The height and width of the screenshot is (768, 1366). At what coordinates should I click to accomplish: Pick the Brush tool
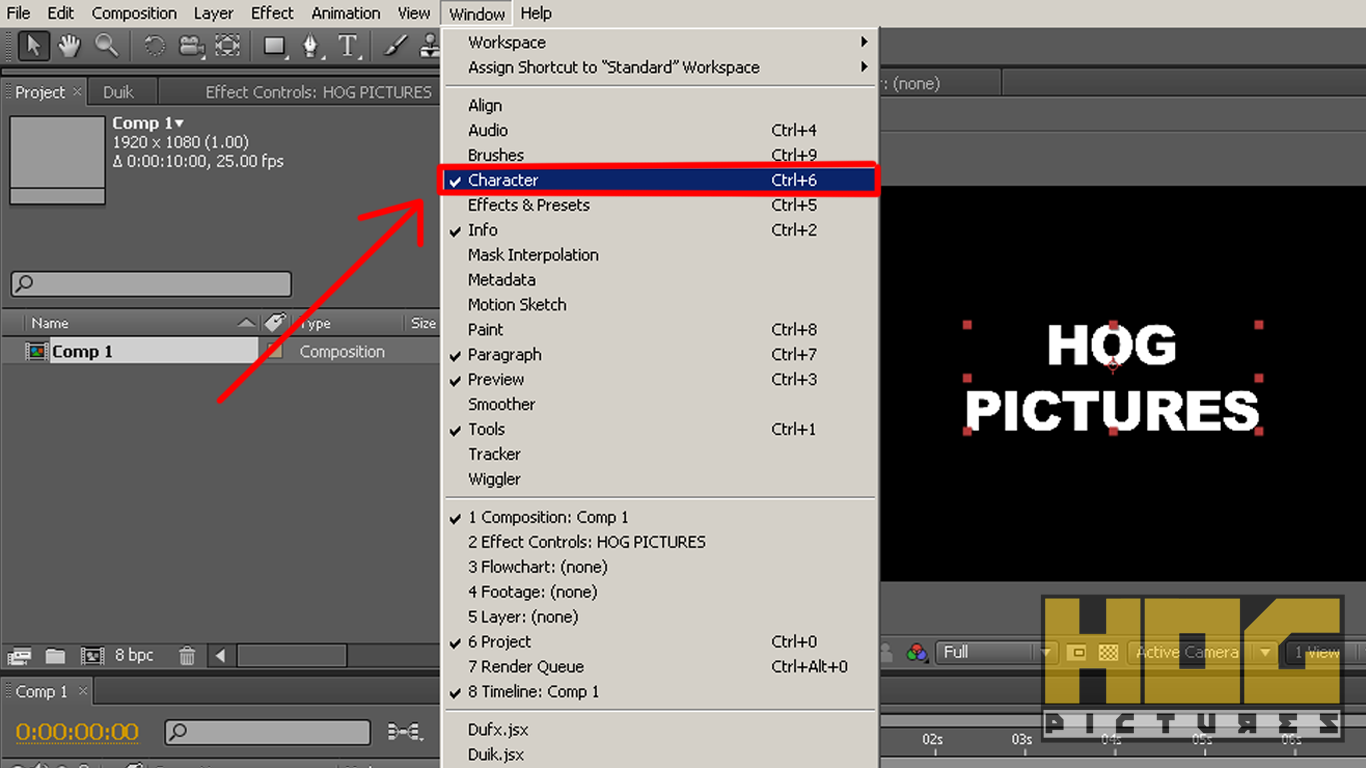(x=394, y=45)
